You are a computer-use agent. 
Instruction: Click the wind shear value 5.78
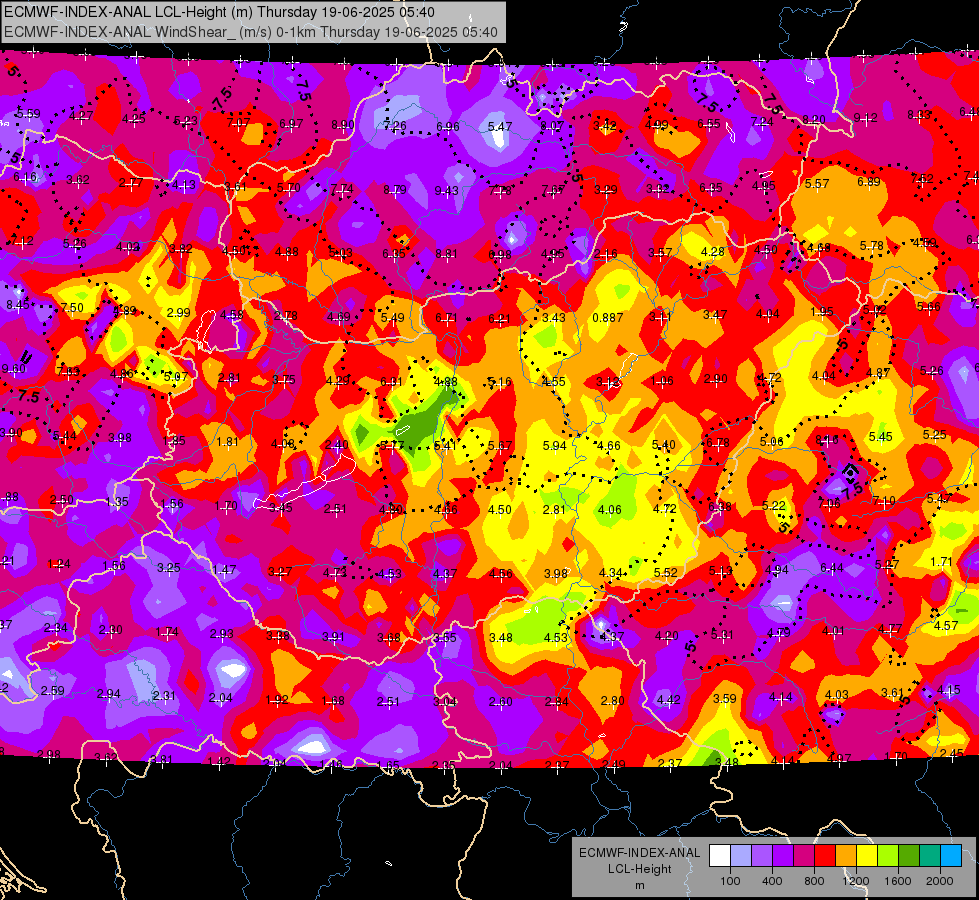tap(872, 245)
